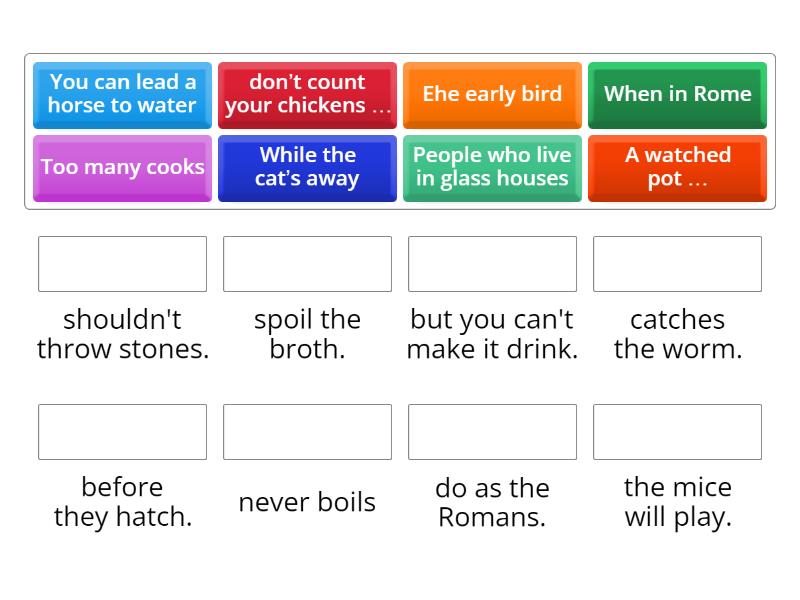Click the empty box above 'spoil the broth.'
Viewport: 800px width, 600px height.
coord(307,264)
